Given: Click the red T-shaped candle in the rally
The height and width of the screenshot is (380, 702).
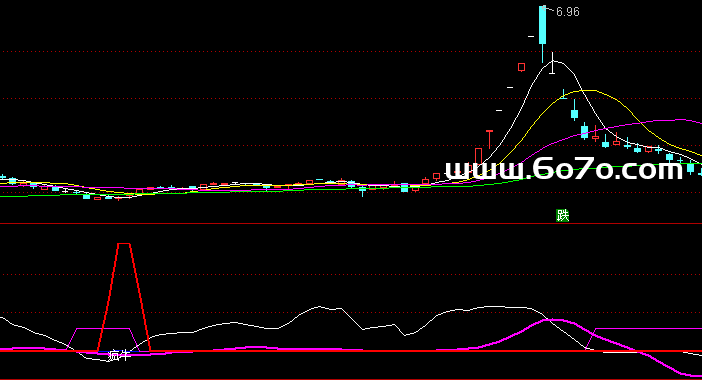Looking at the screenshot, I should pos(489,139).
